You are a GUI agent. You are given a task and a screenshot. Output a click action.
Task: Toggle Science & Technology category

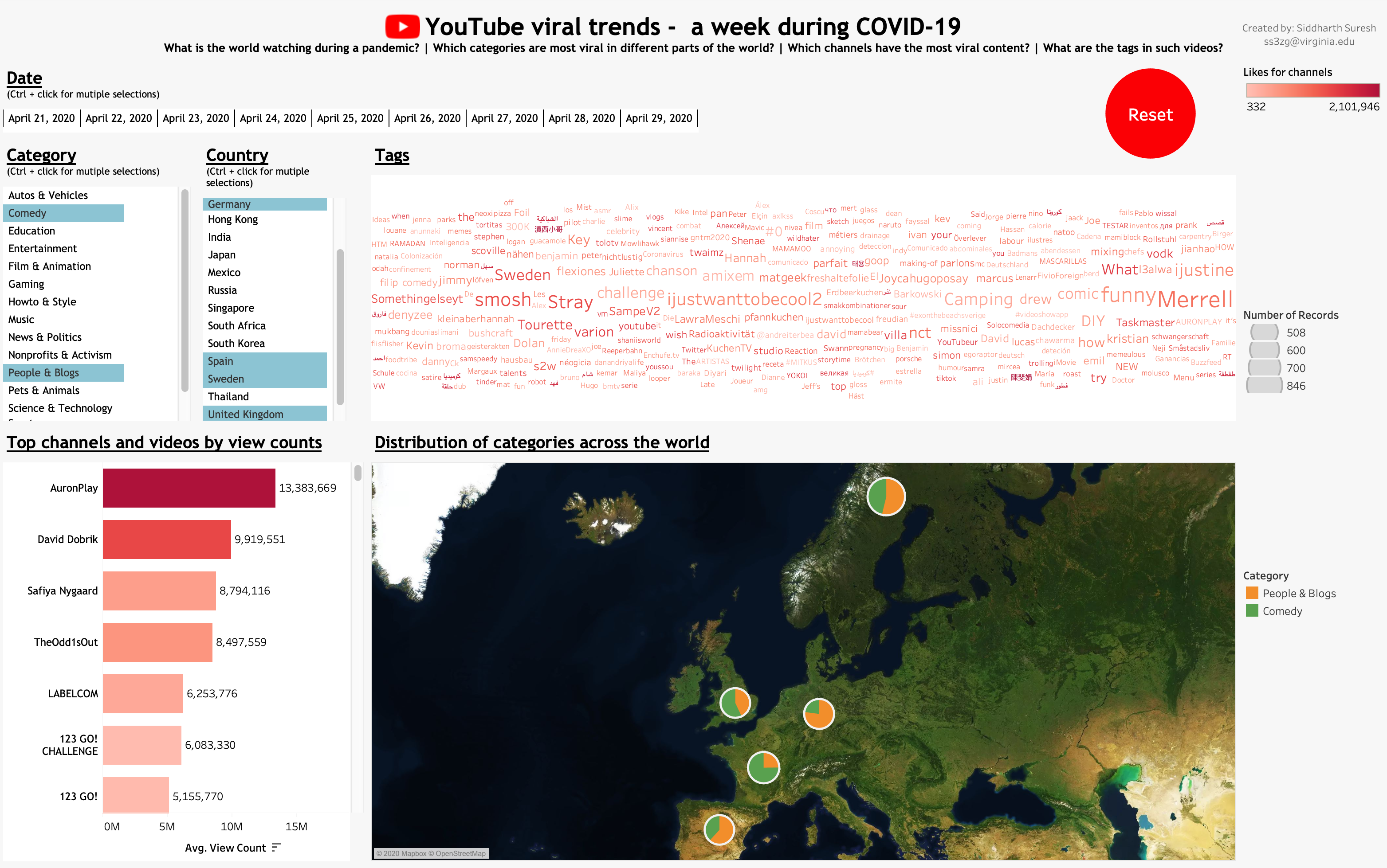(x=60, y=407)
